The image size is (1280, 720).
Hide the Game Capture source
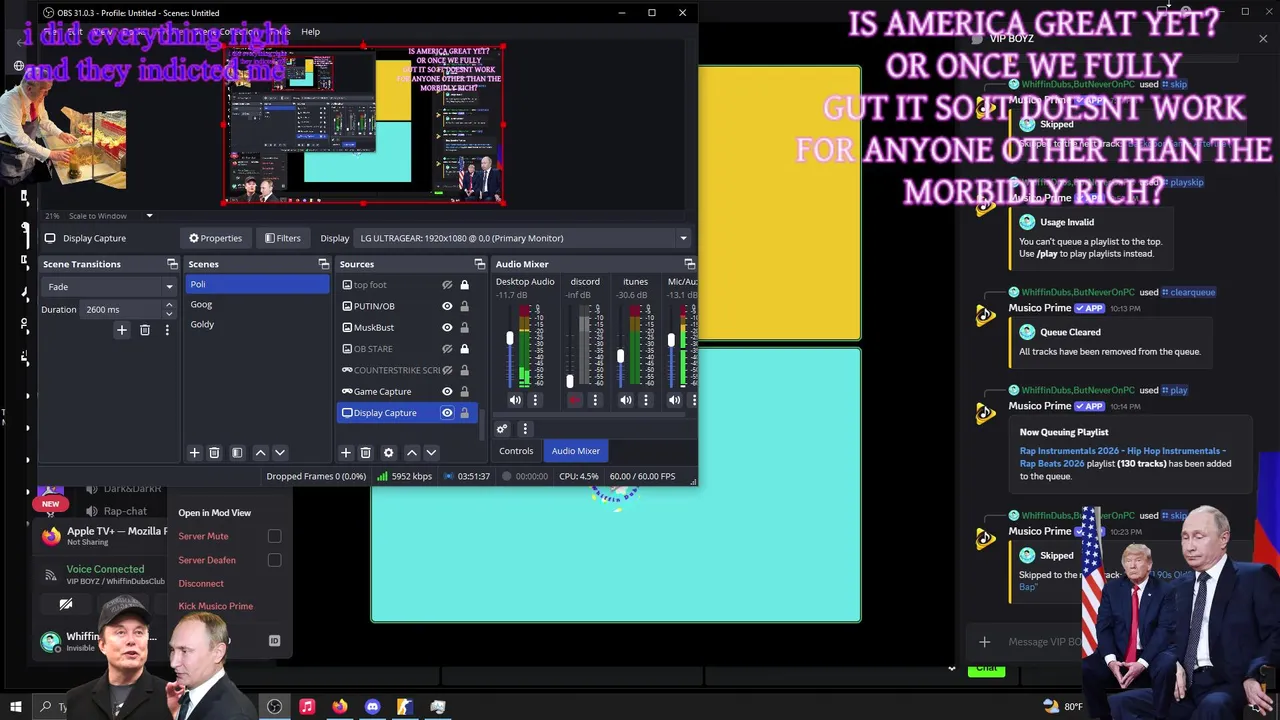tap(447, 391)
